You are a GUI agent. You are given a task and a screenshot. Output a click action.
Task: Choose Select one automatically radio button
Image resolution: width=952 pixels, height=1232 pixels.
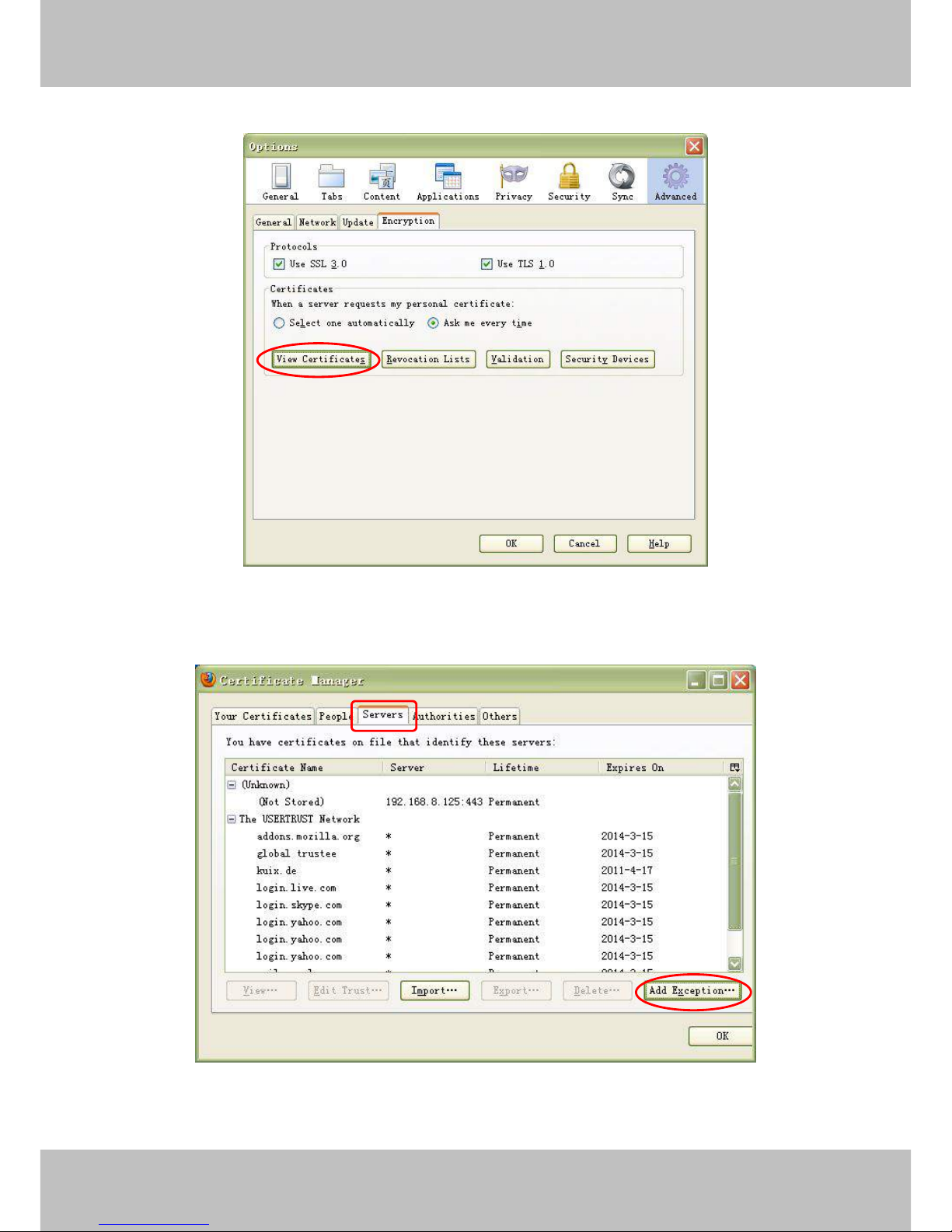tap(279, 323)
